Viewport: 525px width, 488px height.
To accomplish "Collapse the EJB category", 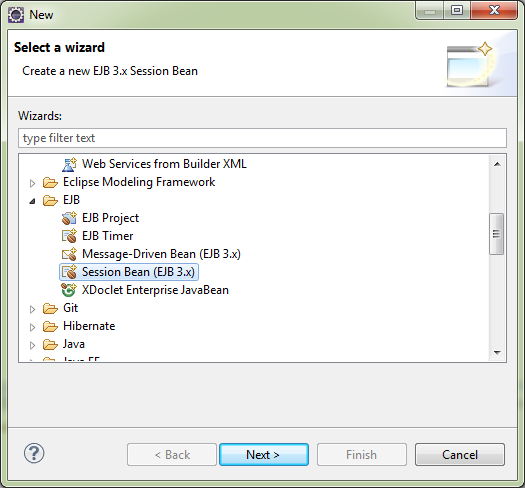I will pyautogui.click(x=32, y=201).
